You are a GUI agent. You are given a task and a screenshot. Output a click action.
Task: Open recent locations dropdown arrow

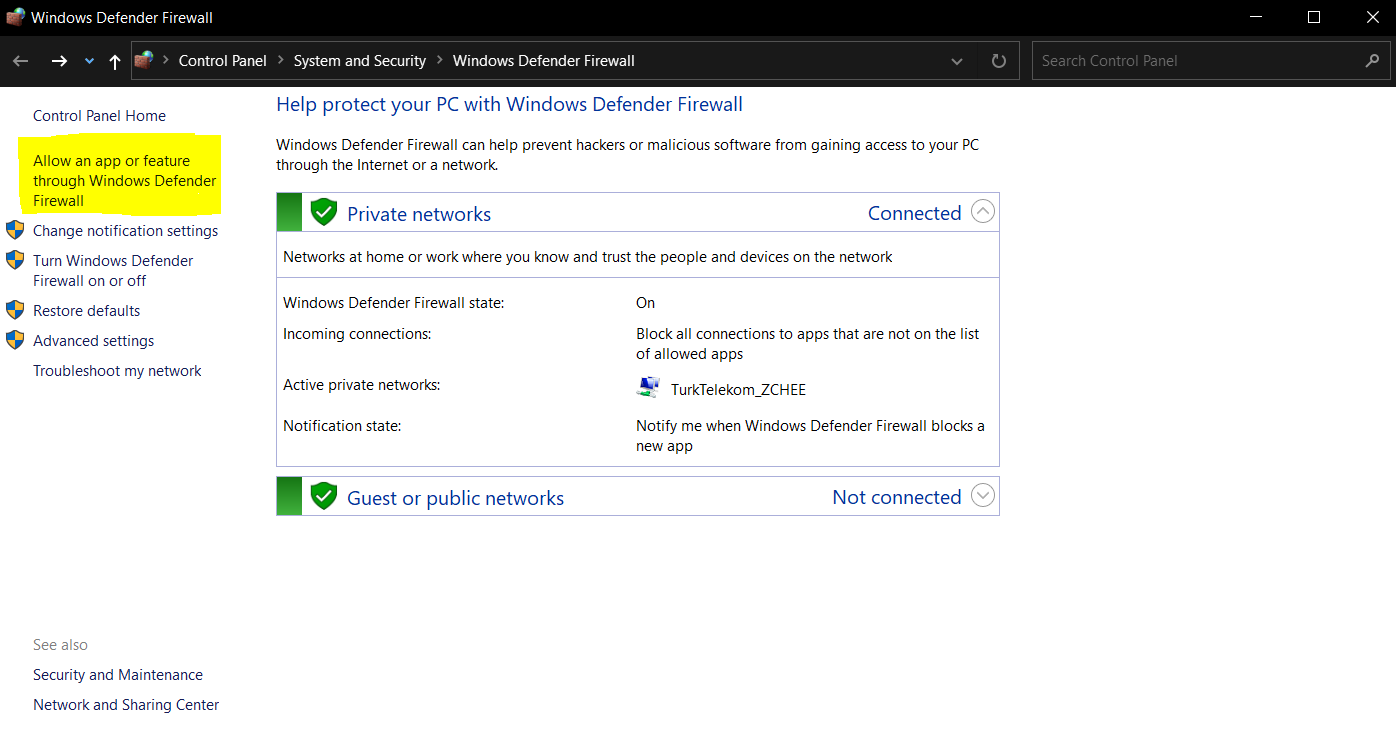coord(89,61)
